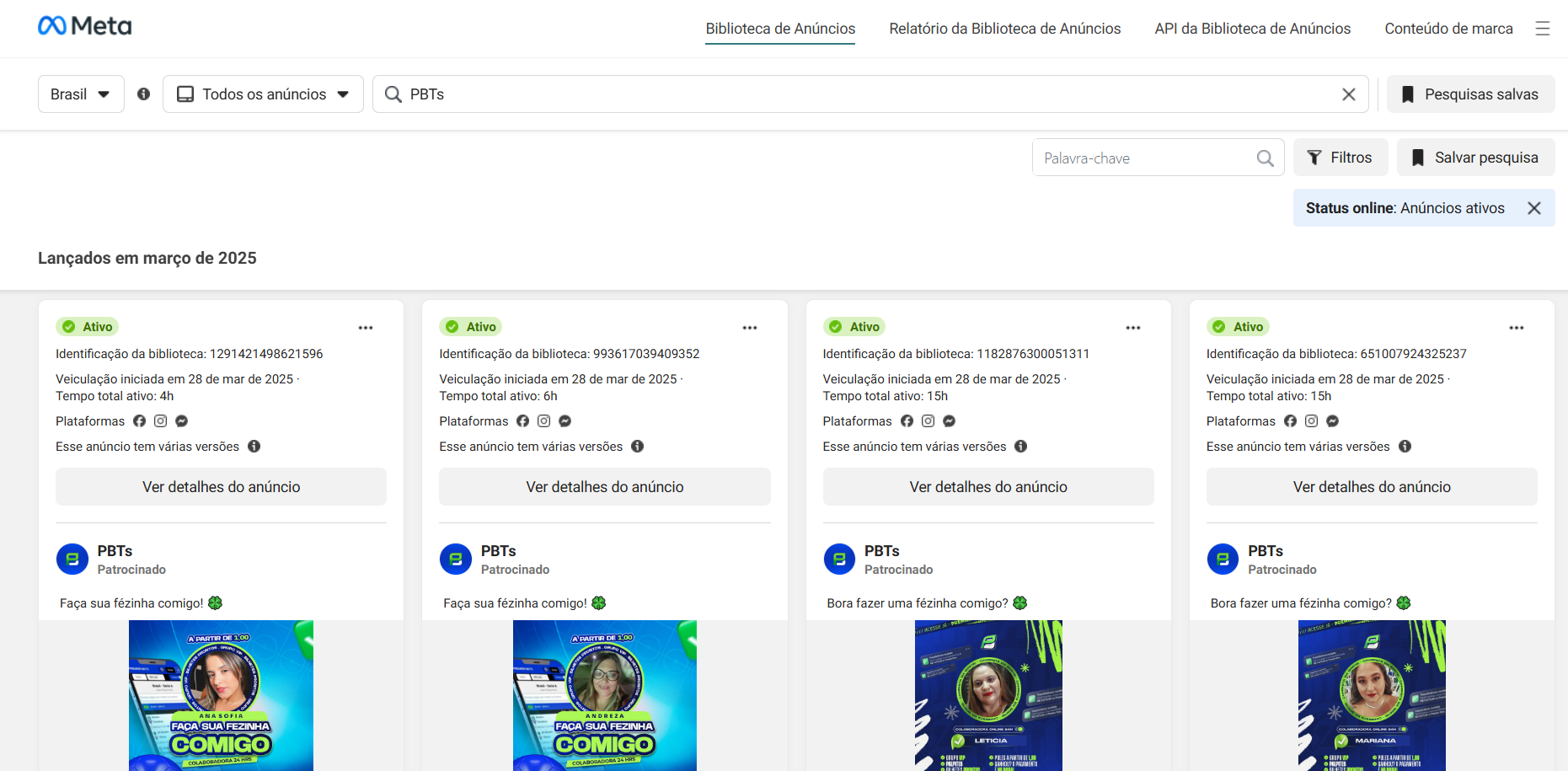This screenshot has width=1568, height=771.
Task: Select the Biblioteca de Anúncios tab
Action: coord(780,29)
